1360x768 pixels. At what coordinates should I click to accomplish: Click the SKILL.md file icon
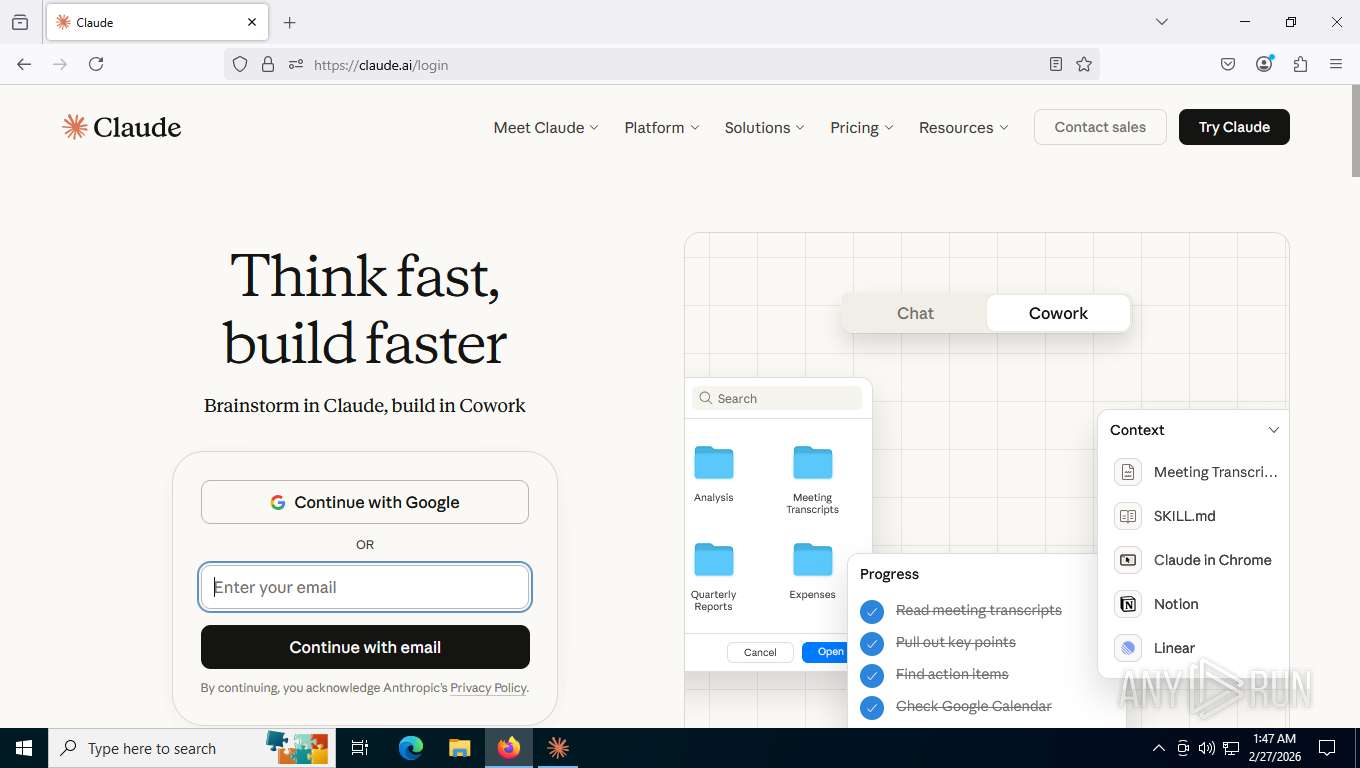[1128, 516]
